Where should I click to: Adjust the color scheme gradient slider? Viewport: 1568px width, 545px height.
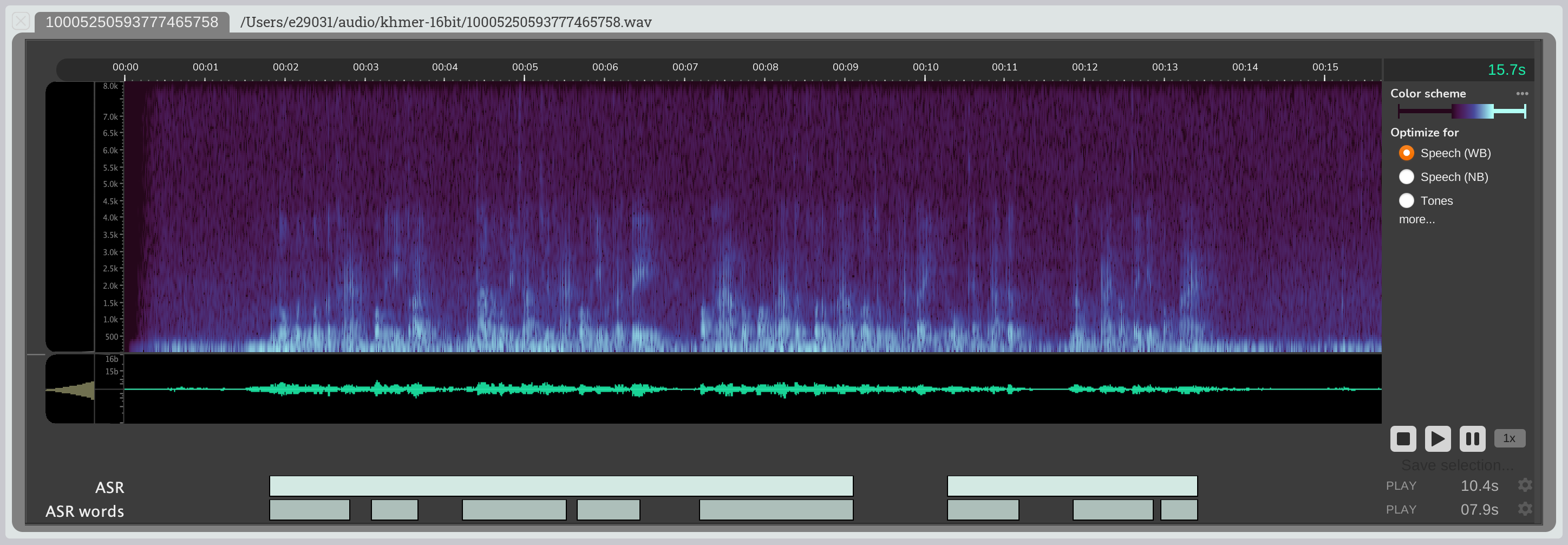coord(1461,111)
